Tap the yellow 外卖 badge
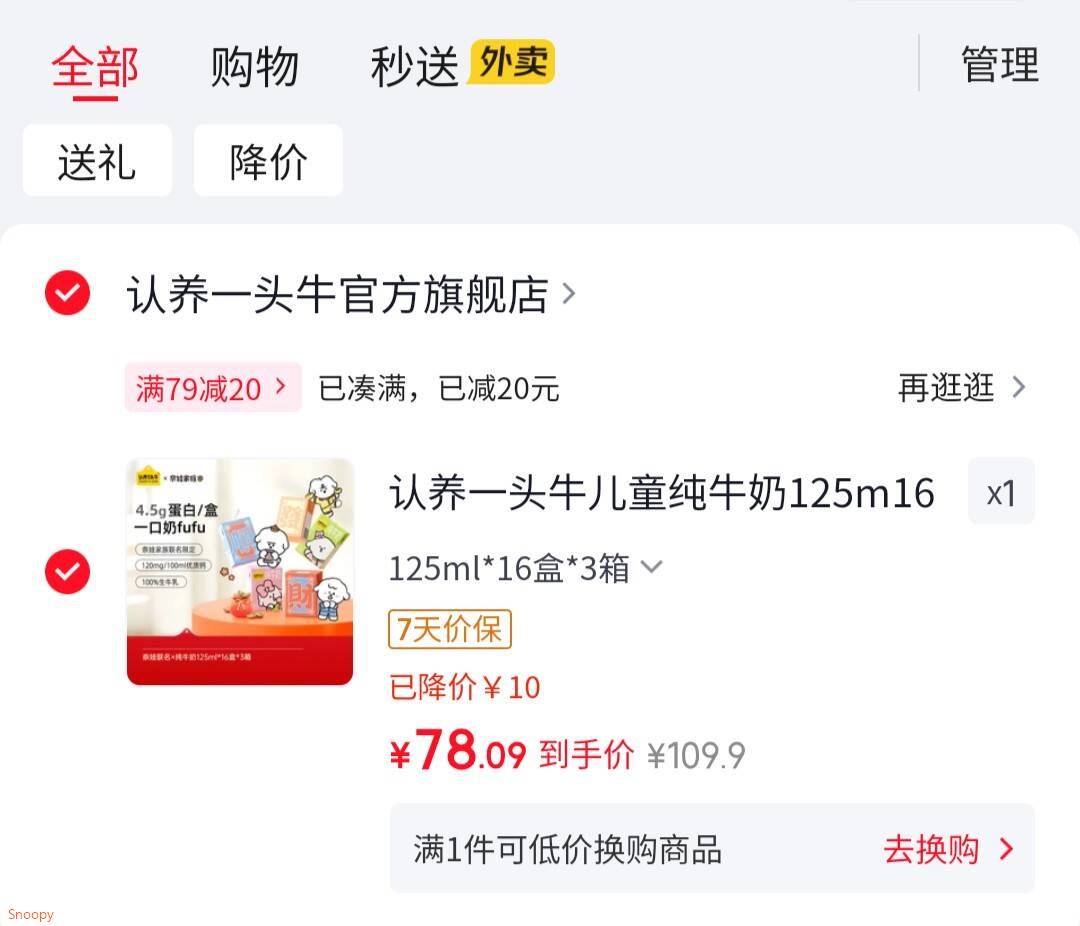This screenshot has height=926, width=1080. click(512, 62)
